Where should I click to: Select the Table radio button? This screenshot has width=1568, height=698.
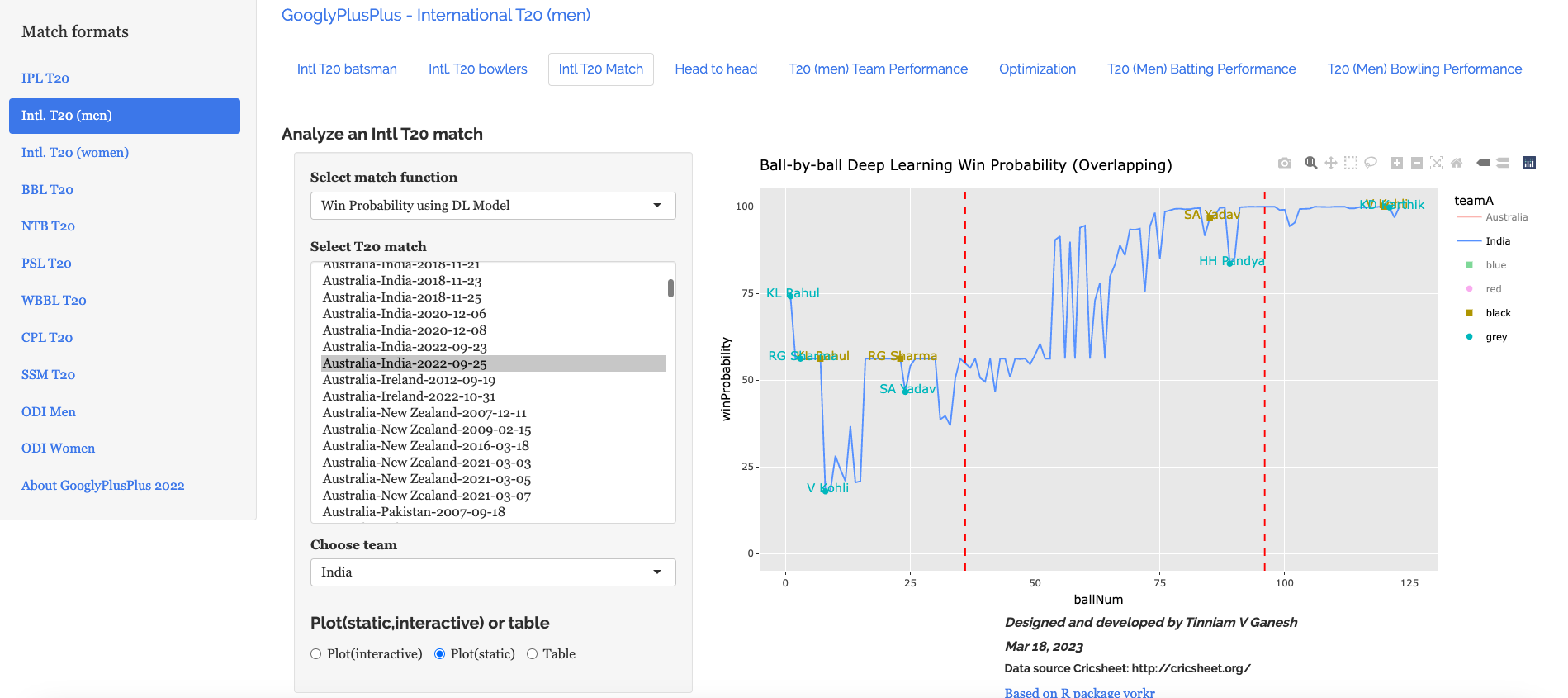(533, 654)
